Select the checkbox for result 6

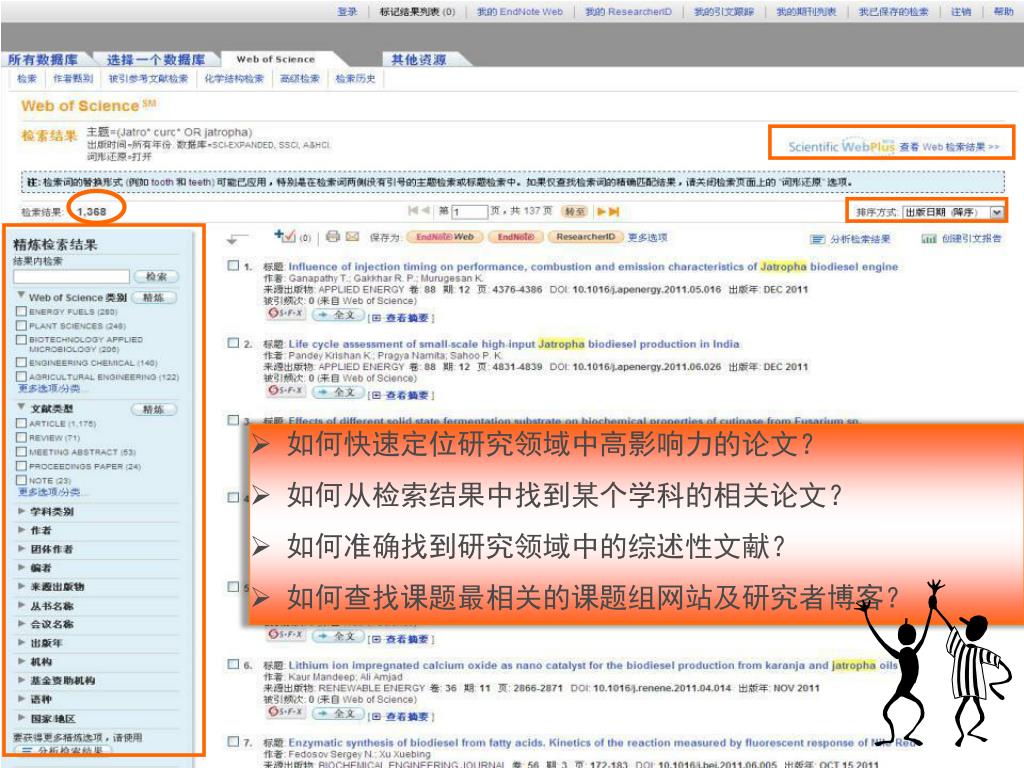coord(233,664)
